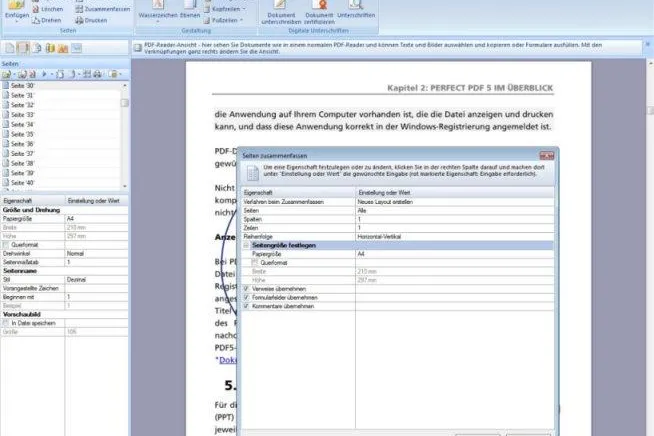The width and height of the screenshot is (654, 436).
Task: Click the Drehen page rotate icon
Action: pyautogui.click(x=36, y=20)
